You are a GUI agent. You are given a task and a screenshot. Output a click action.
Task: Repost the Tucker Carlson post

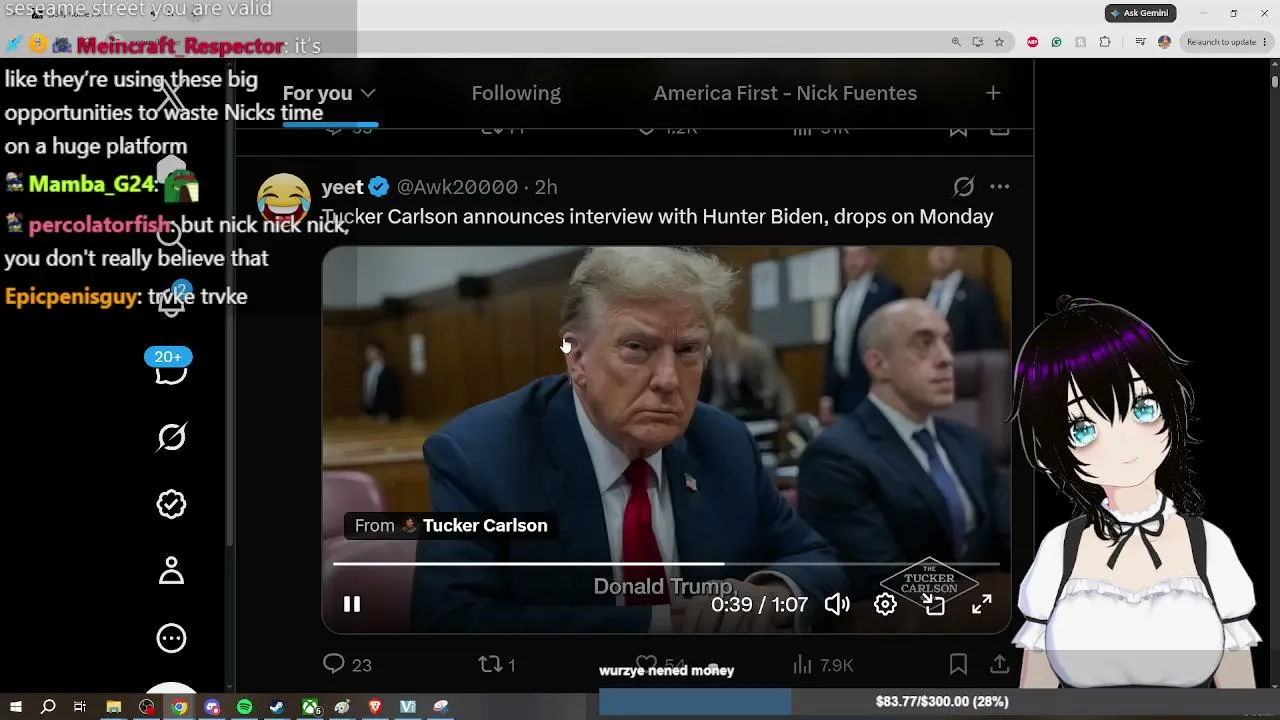coord(497,664)
